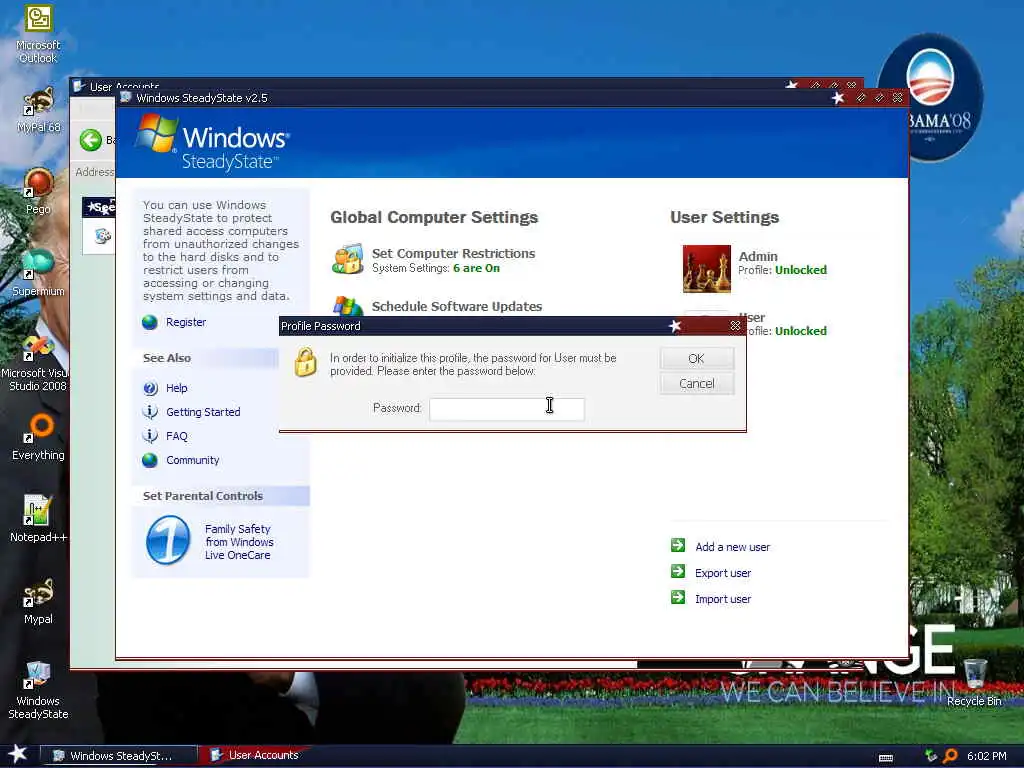
Task: Open the Admin user profile
Action: click(x=758, y=257)
